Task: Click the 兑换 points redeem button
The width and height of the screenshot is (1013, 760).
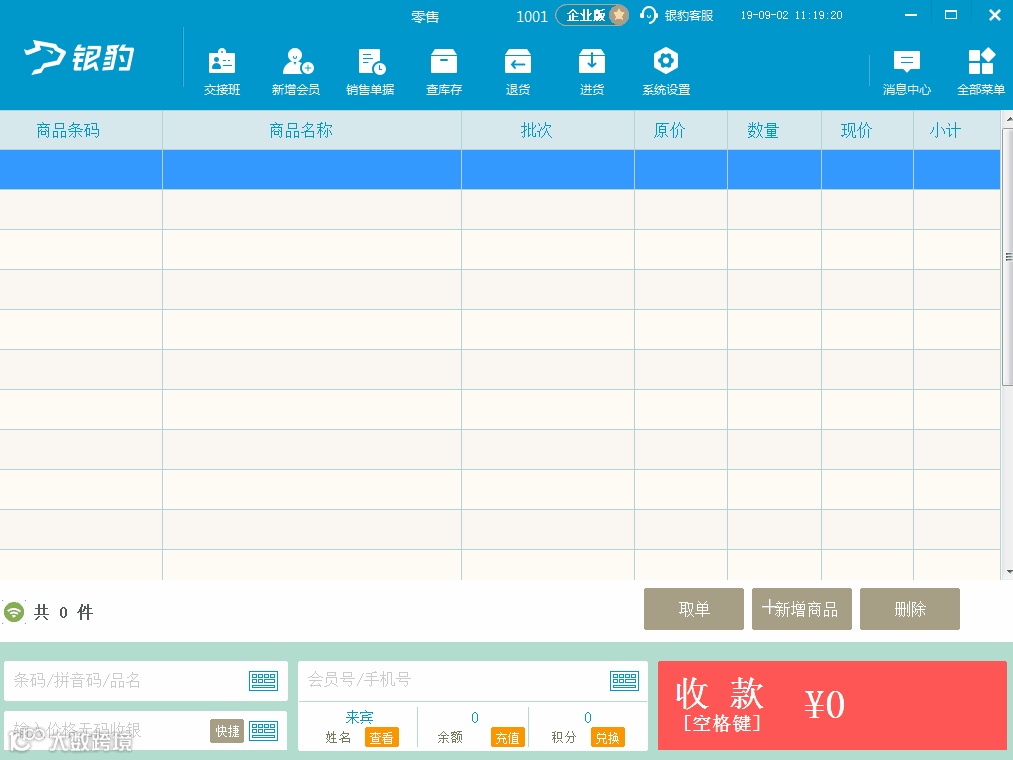Action: [x=607, y=737]
